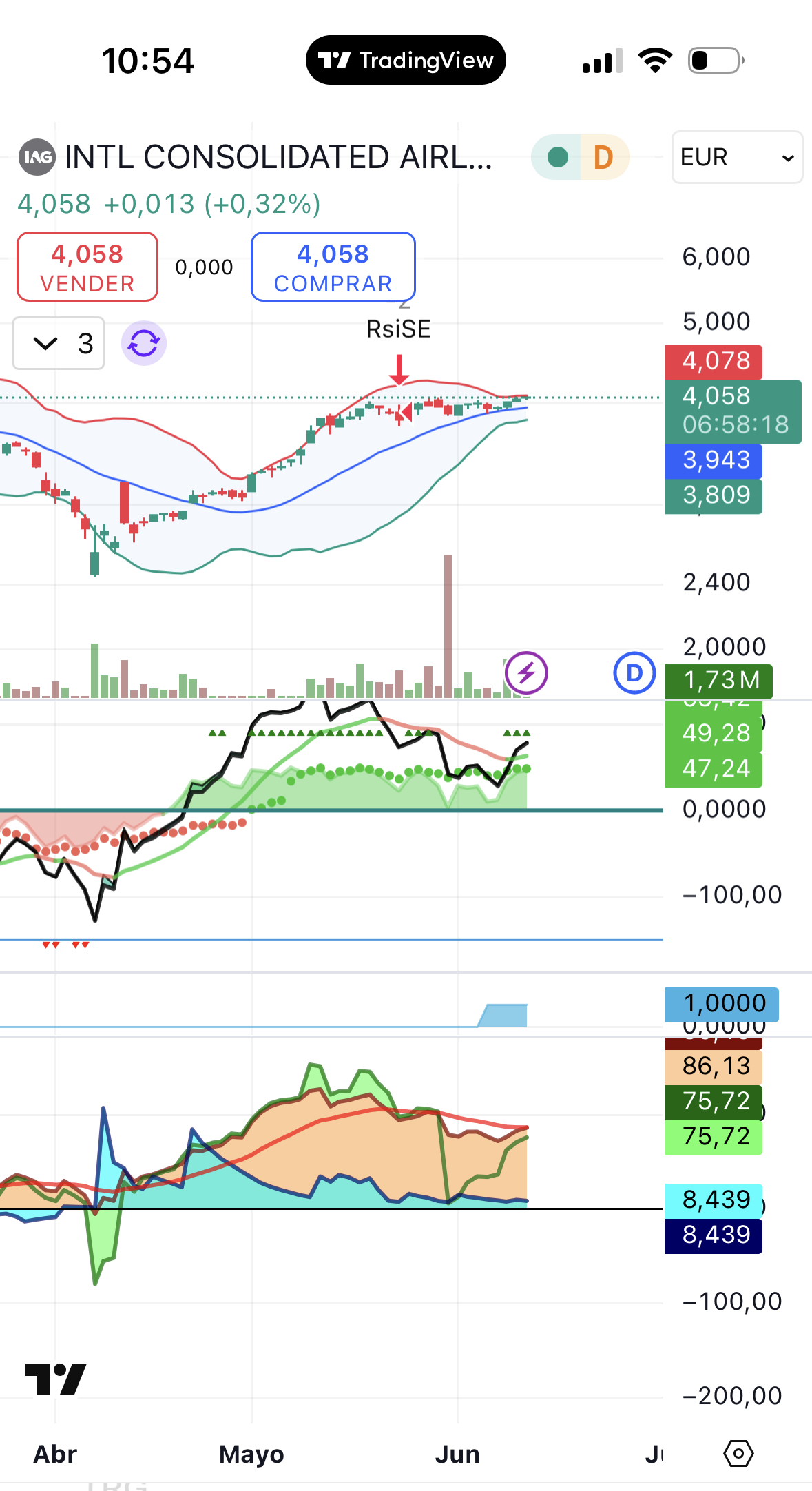Tap the Wi-Fi status icon
This screenshot has width=812, height=1491.
pos(655,61)
